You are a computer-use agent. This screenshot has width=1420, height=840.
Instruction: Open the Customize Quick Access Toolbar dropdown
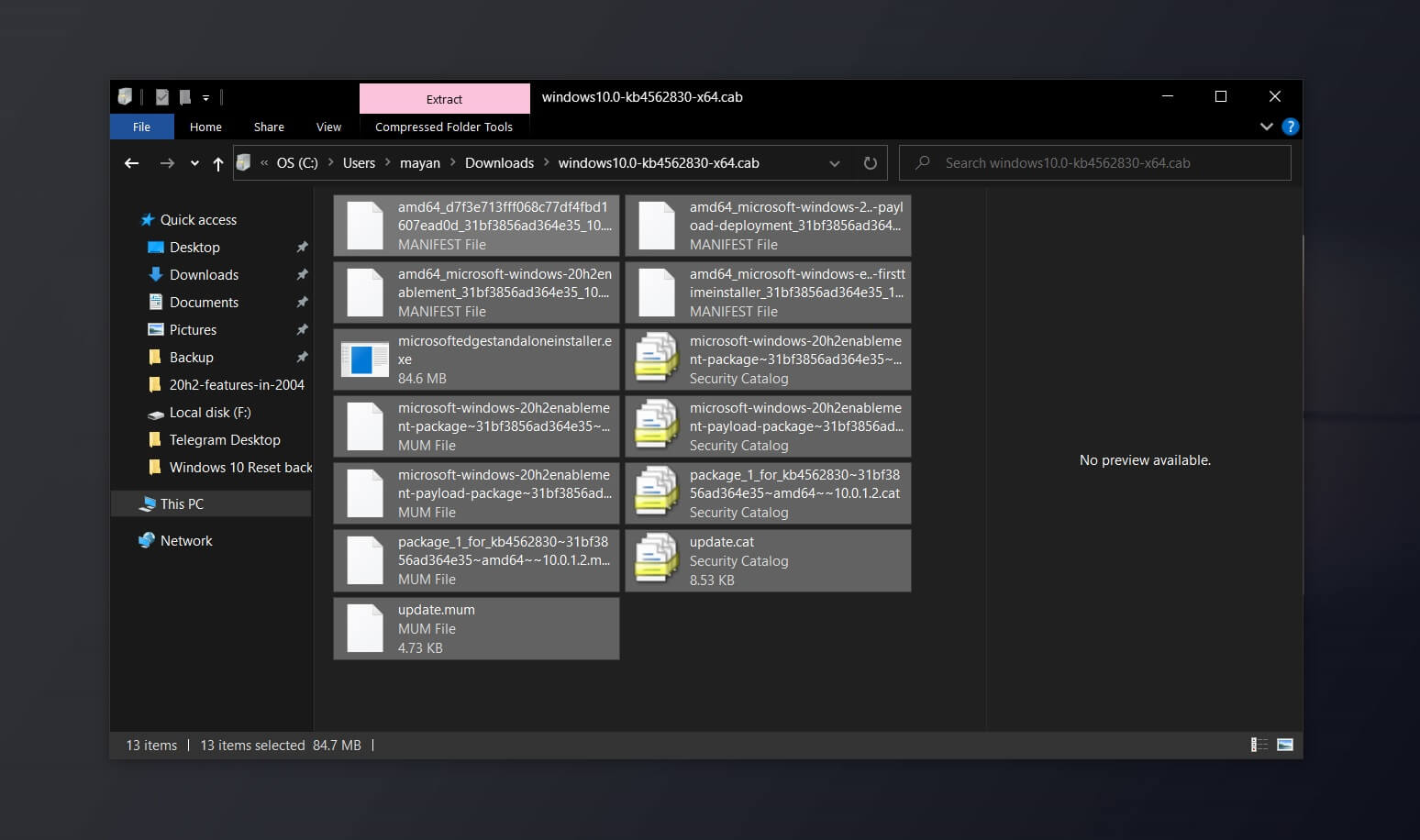coord(205,97)
